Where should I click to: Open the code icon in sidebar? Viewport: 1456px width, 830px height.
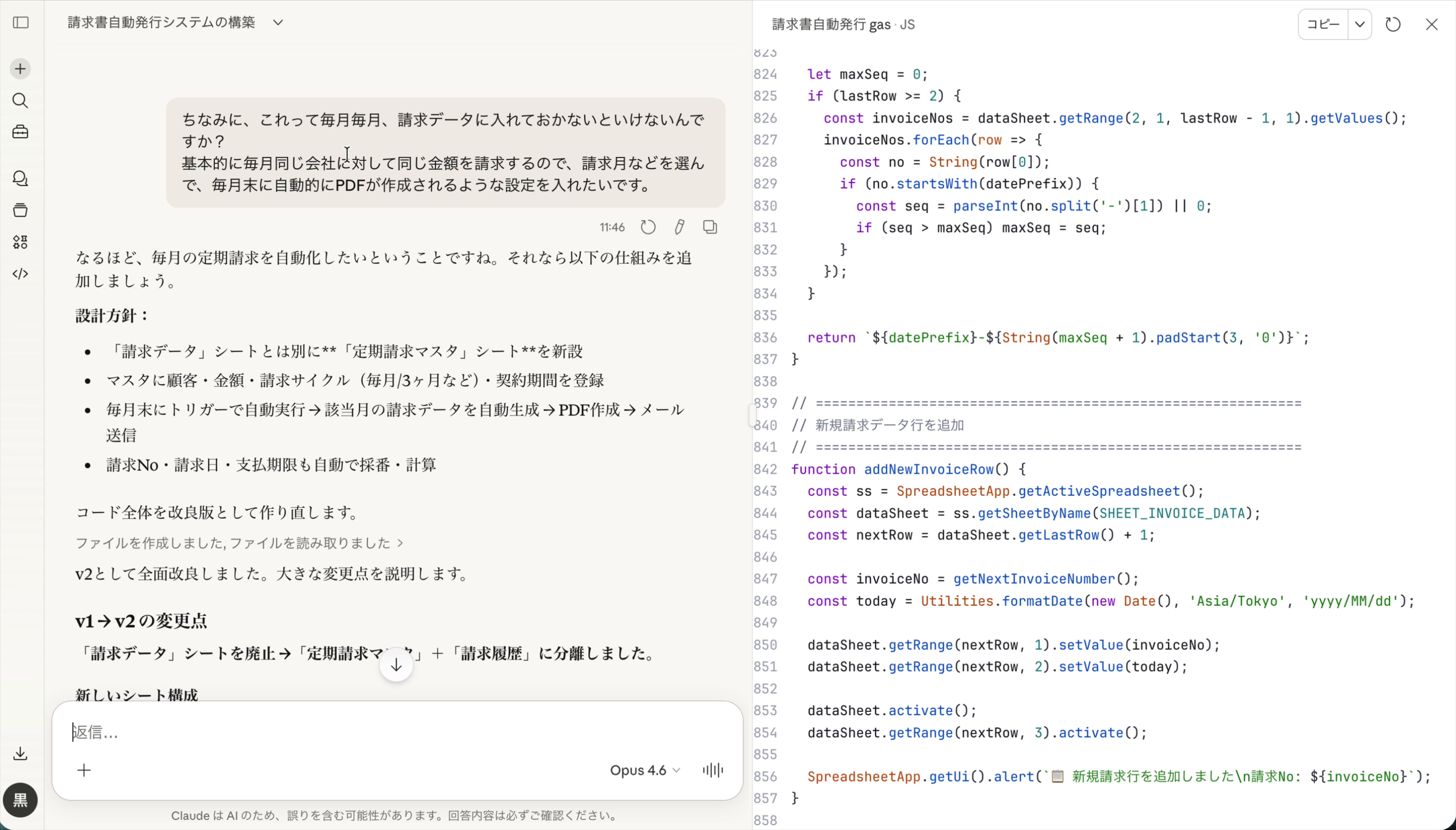click(21, 274)
